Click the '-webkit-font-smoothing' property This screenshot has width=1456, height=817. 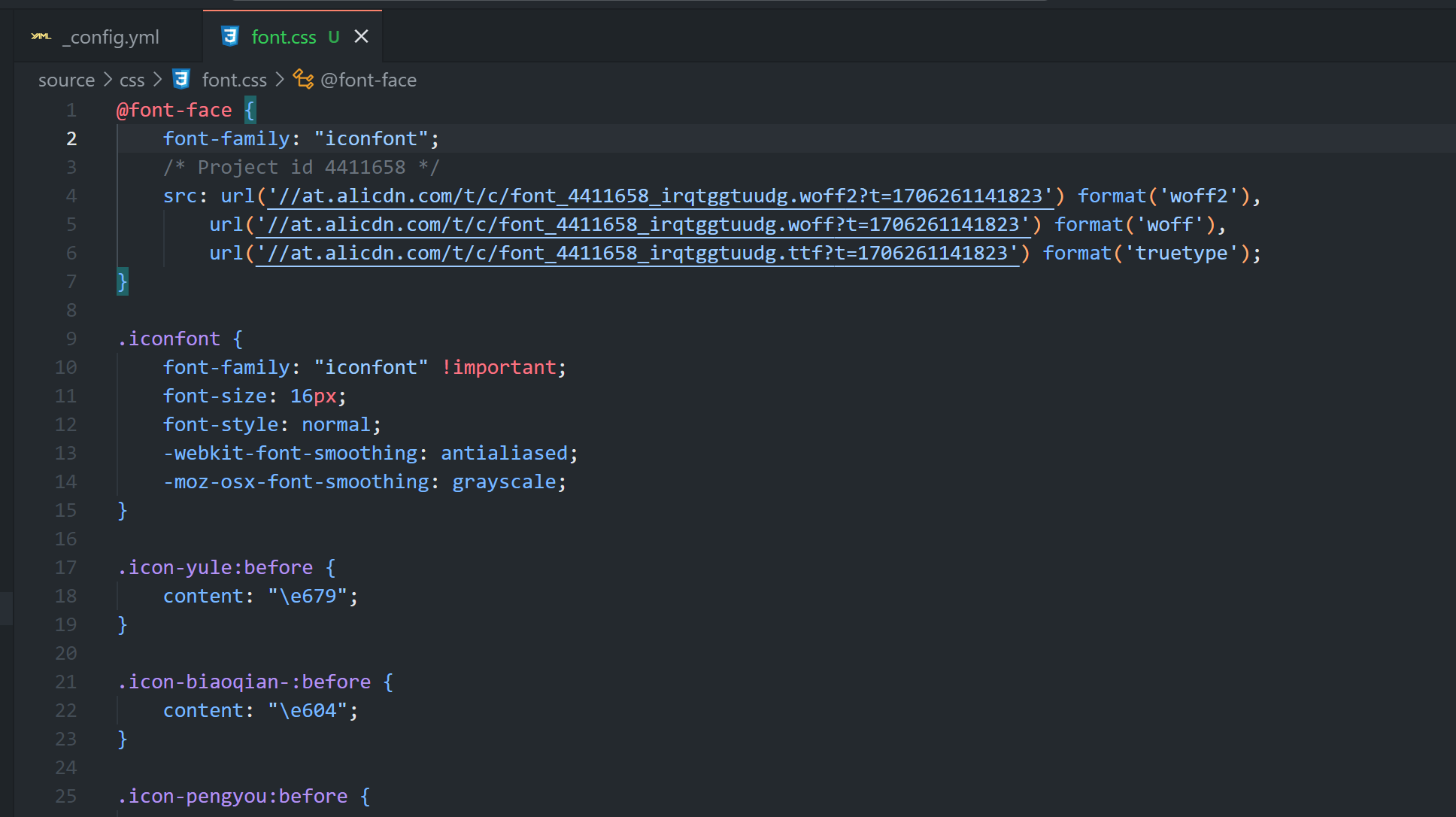point(290,453)
